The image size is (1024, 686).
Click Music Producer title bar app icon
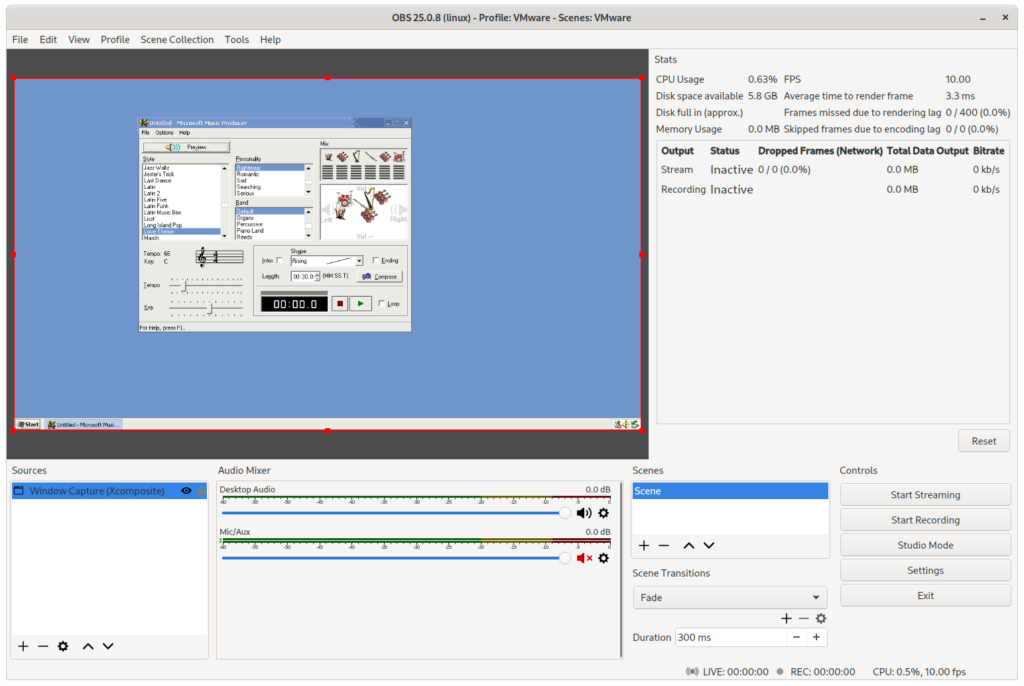click(x=144, y=123)
